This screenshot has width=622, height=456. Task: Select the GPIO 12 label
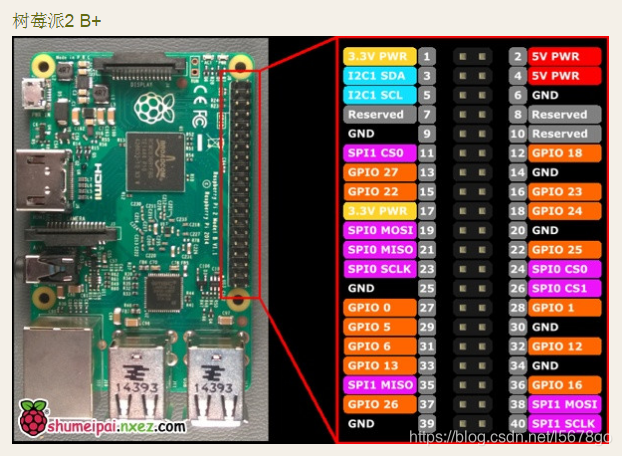click(x=564, y=347)
